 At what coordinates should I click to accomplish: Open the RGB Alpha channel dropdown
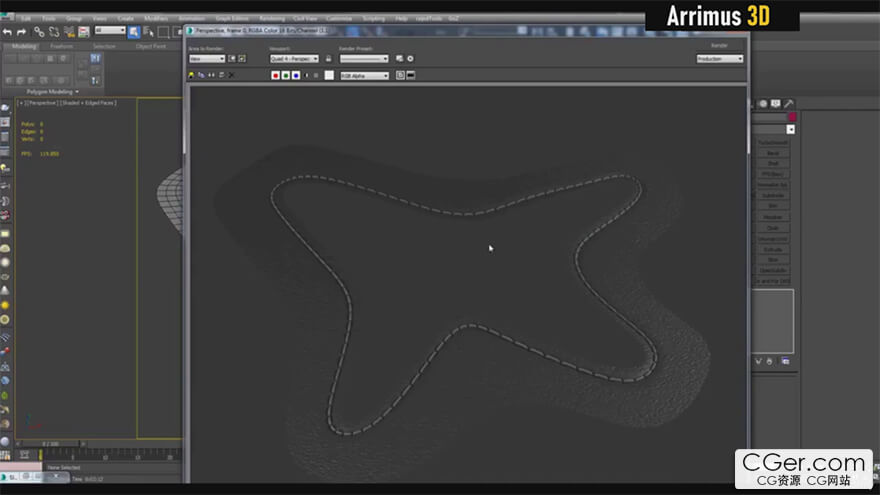tap(364, 75)
